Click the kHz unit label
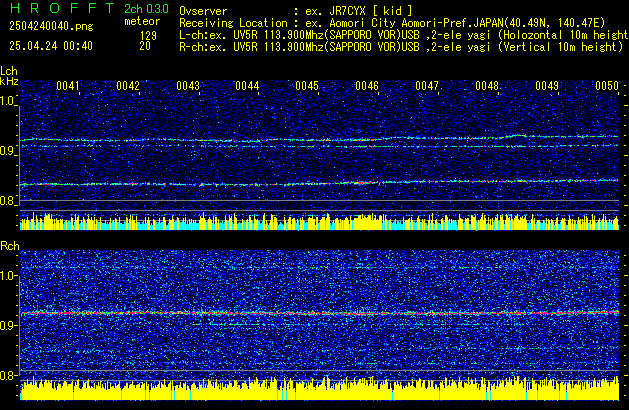629x410 pixels. pyautogui.click(x=9, y=81)
